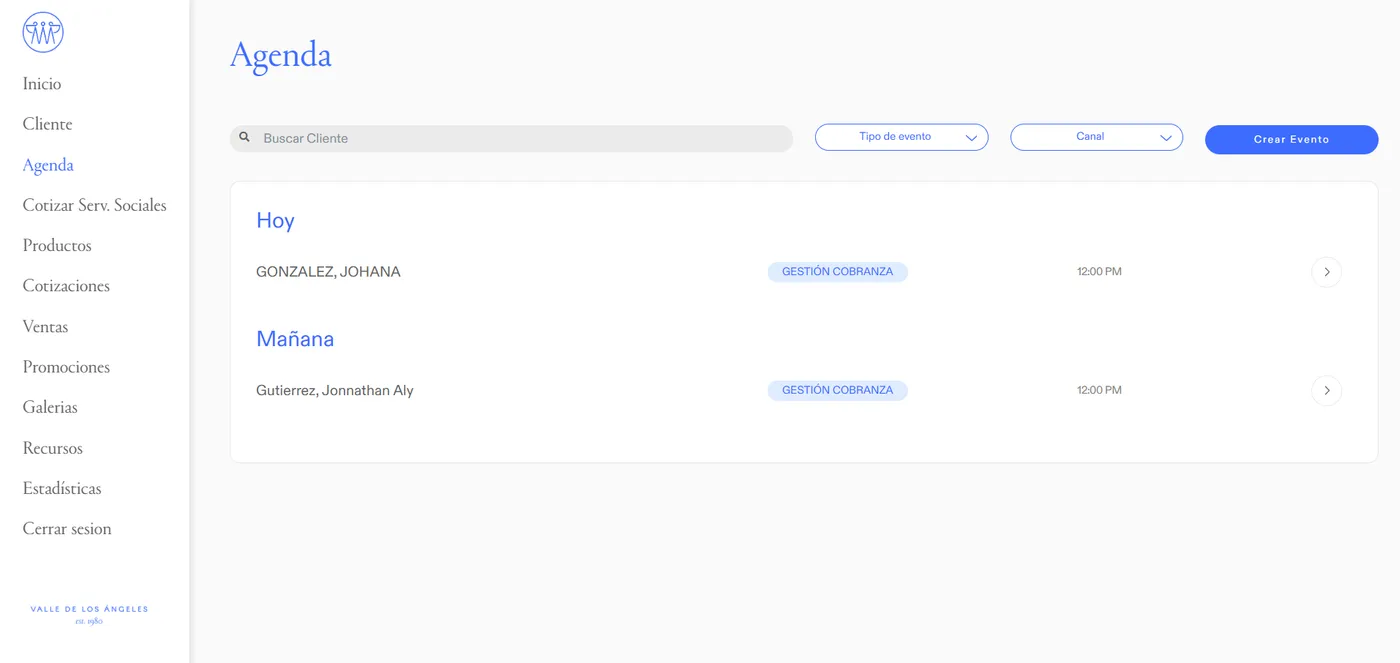Click the Hoy section heading
Screen dimensions: 1400x663
click(275, 221)
